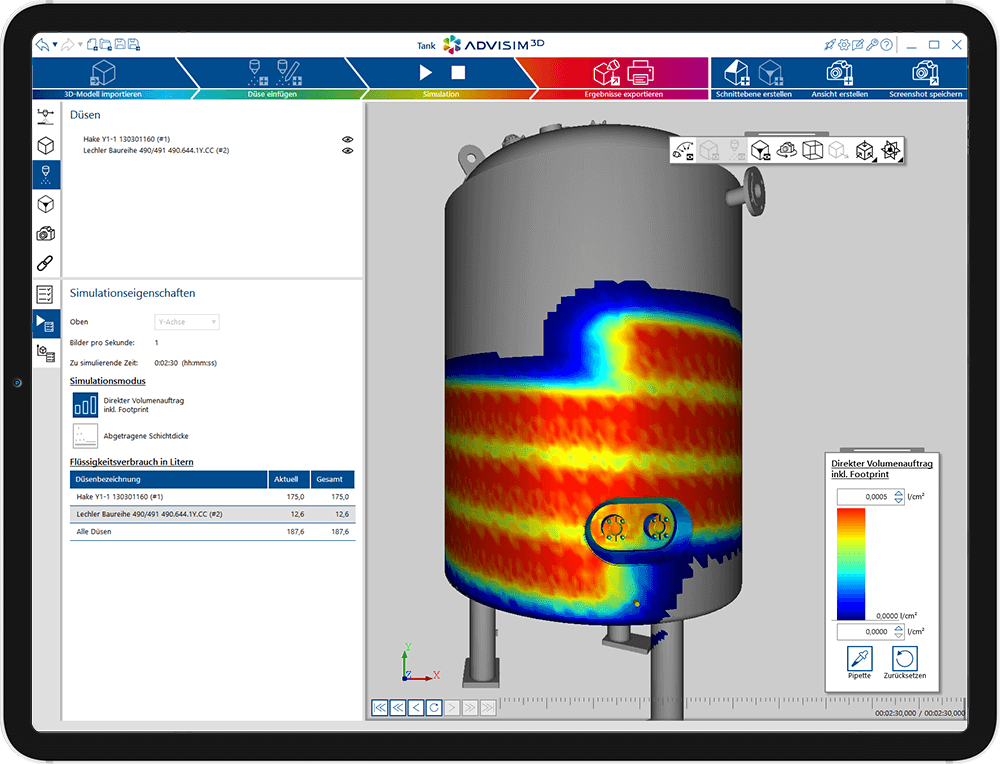Open the 3D model sidebar panel
The height and width of the screenshot is (764, 1000).
click(46, 146)
